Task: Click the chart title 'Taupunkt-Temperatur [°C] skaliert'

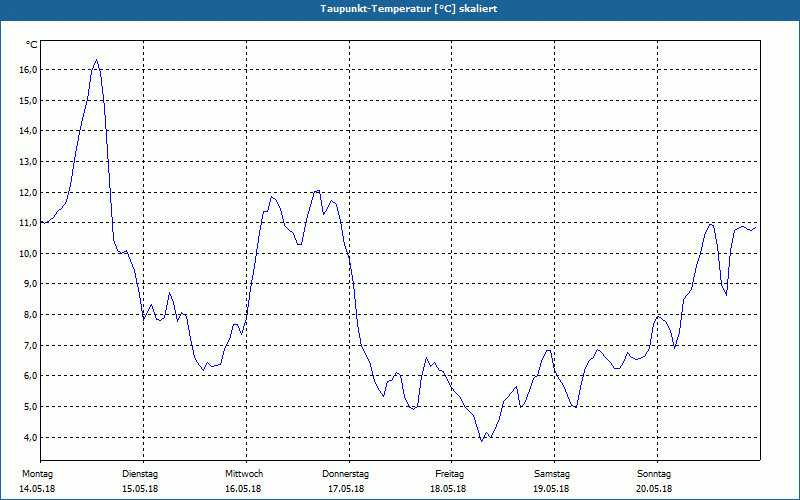Action: (409, 9)
